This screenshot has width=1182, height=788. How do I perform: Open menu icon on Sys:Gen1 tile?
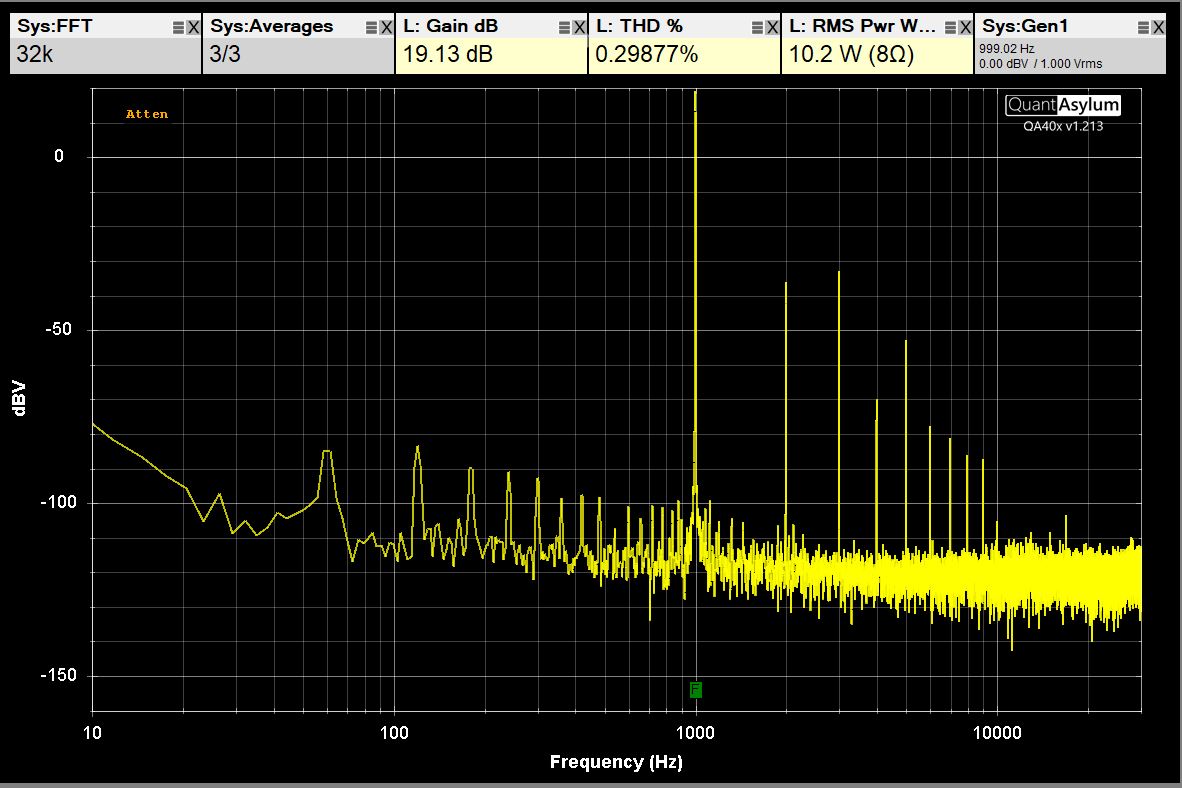tap(1144, 28)
